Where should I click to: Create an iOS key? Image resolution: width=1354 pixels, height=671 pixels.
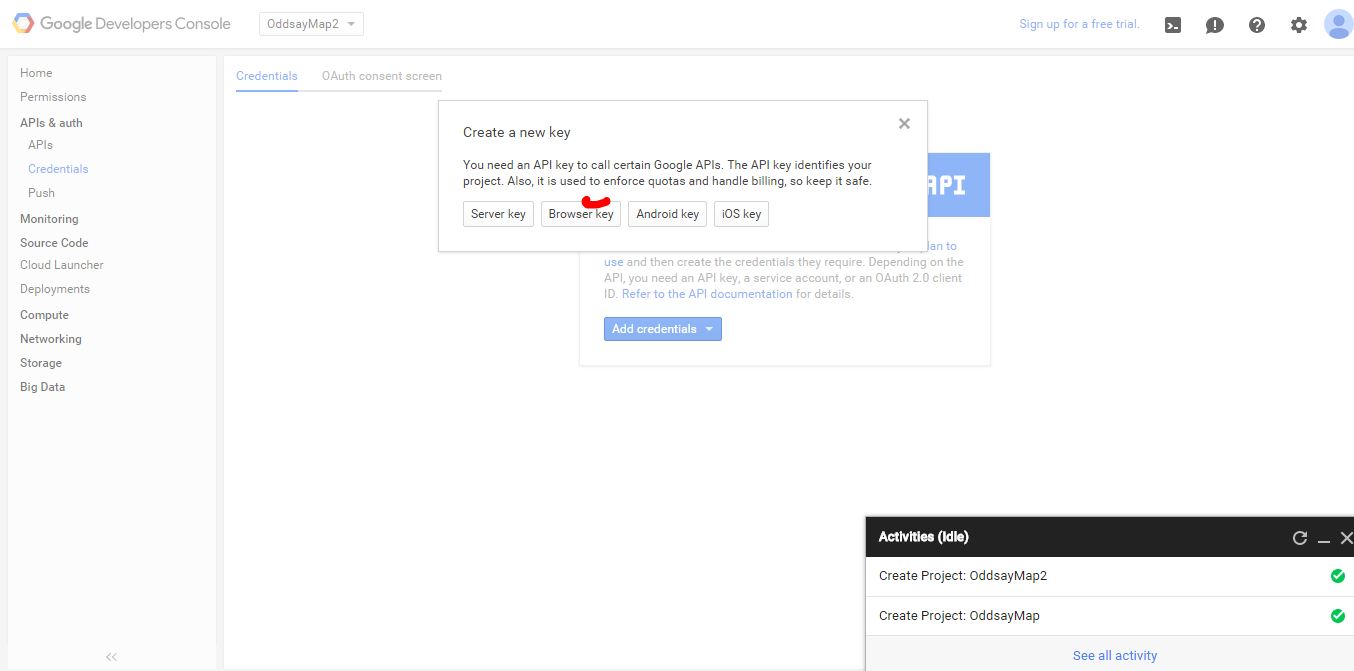pos(741,213)
